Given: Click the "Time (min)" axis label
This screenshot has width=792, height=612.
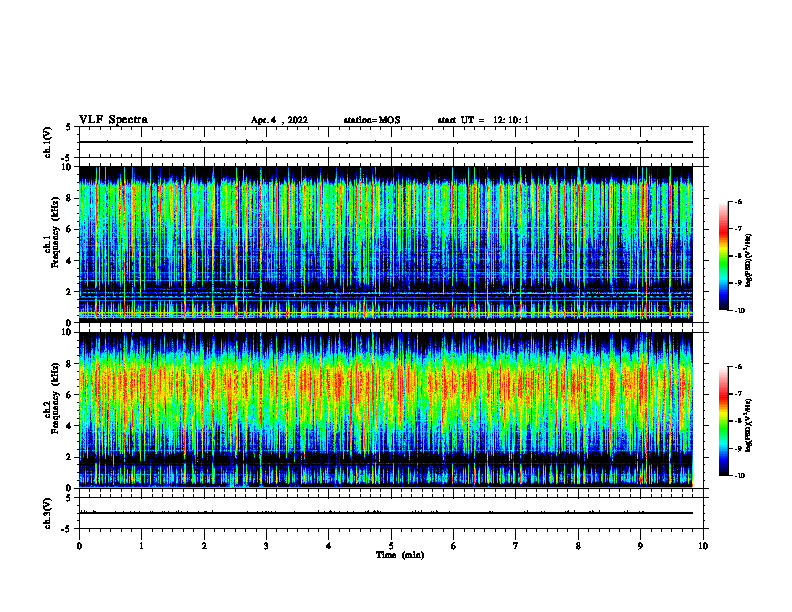Looking at the screenshot, I should pos(400,555).
